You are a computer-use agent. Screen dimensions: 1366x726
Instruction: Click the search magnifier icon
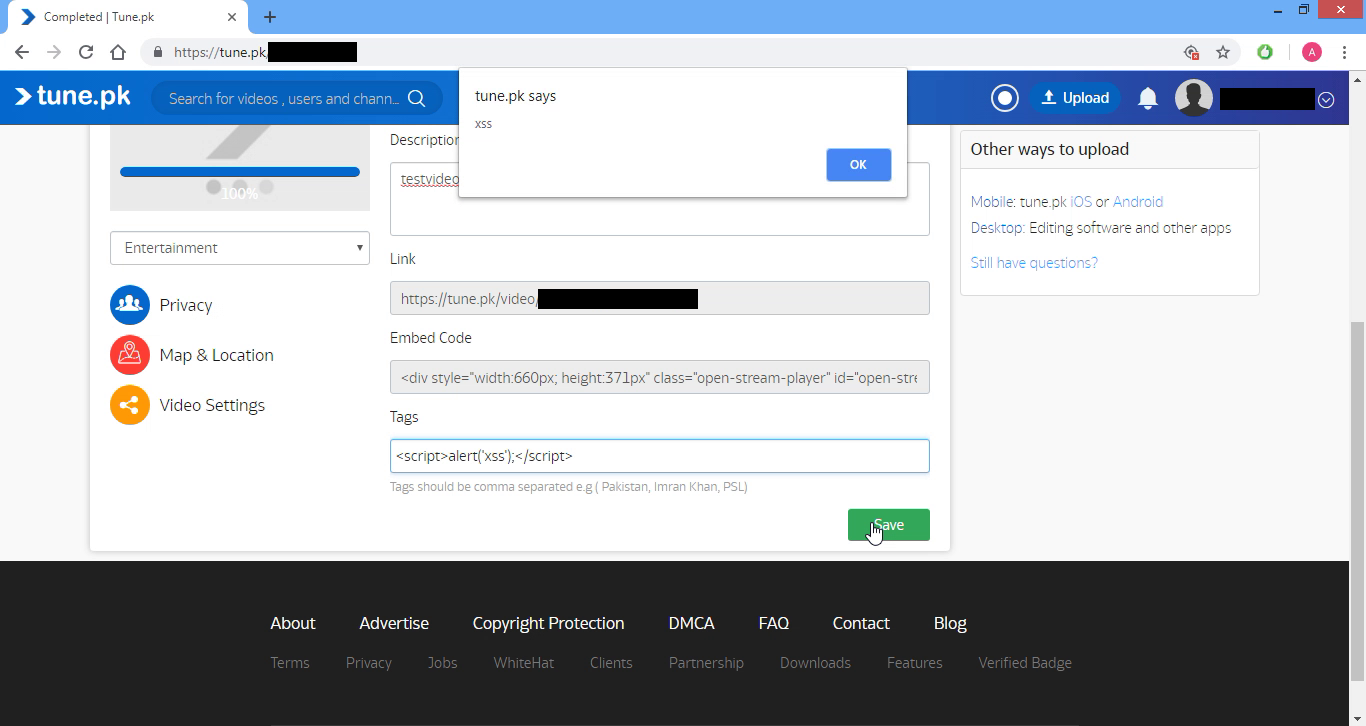(417, 98)
